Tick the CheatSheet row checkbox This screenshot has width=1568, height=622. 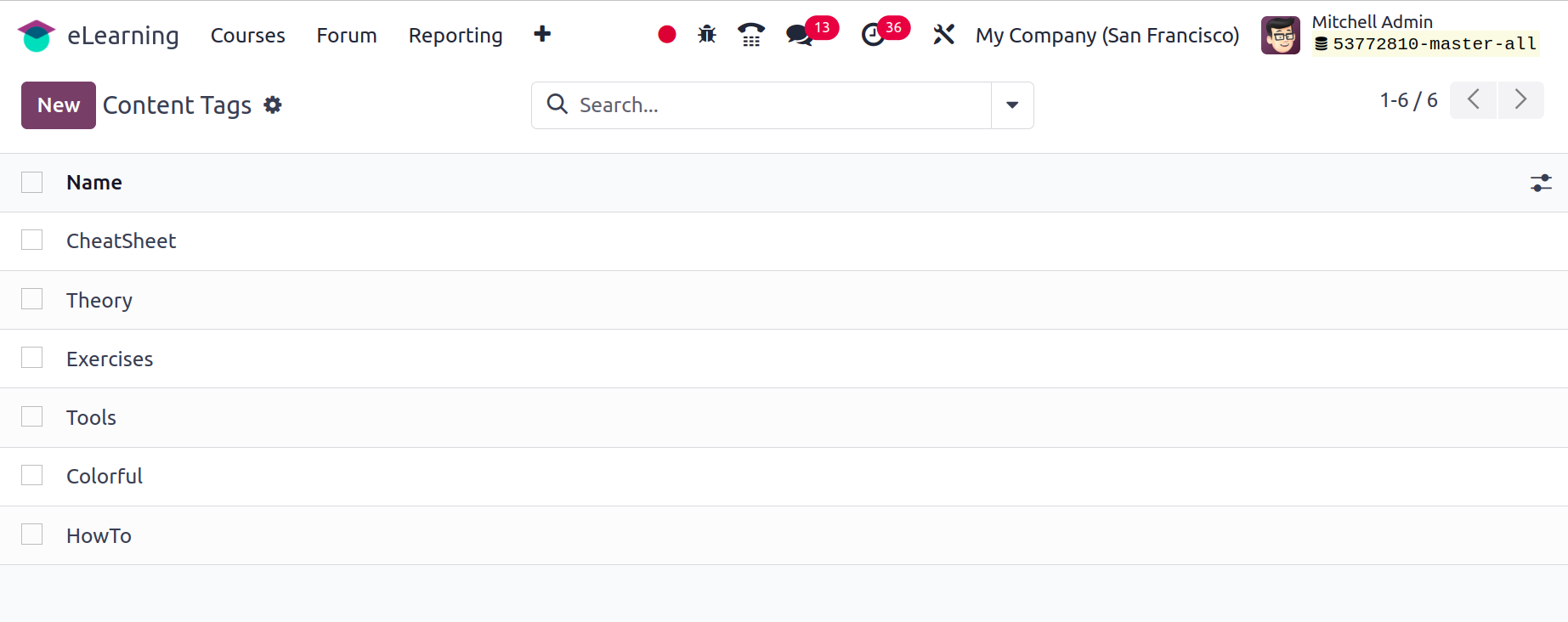(x=32, y=240)
